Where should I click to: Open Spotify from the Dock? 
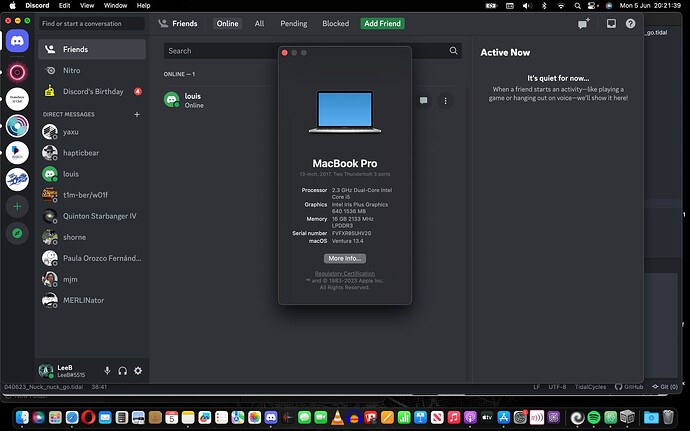click(x=594, y=417)
